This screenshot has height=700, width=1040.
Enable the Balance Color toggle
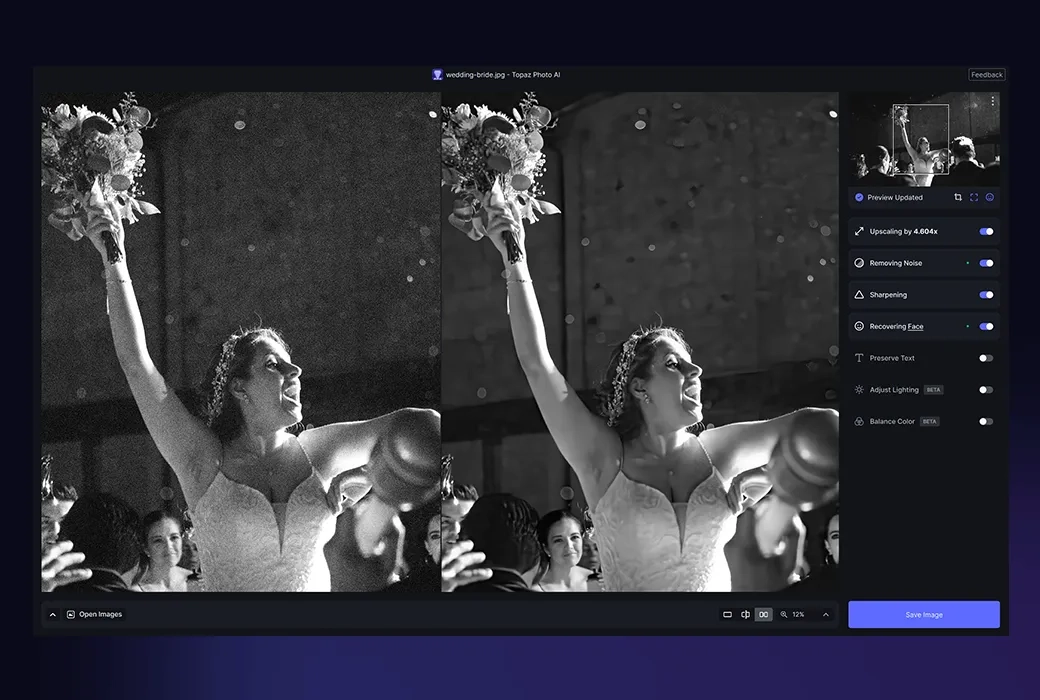pos(986,421)
